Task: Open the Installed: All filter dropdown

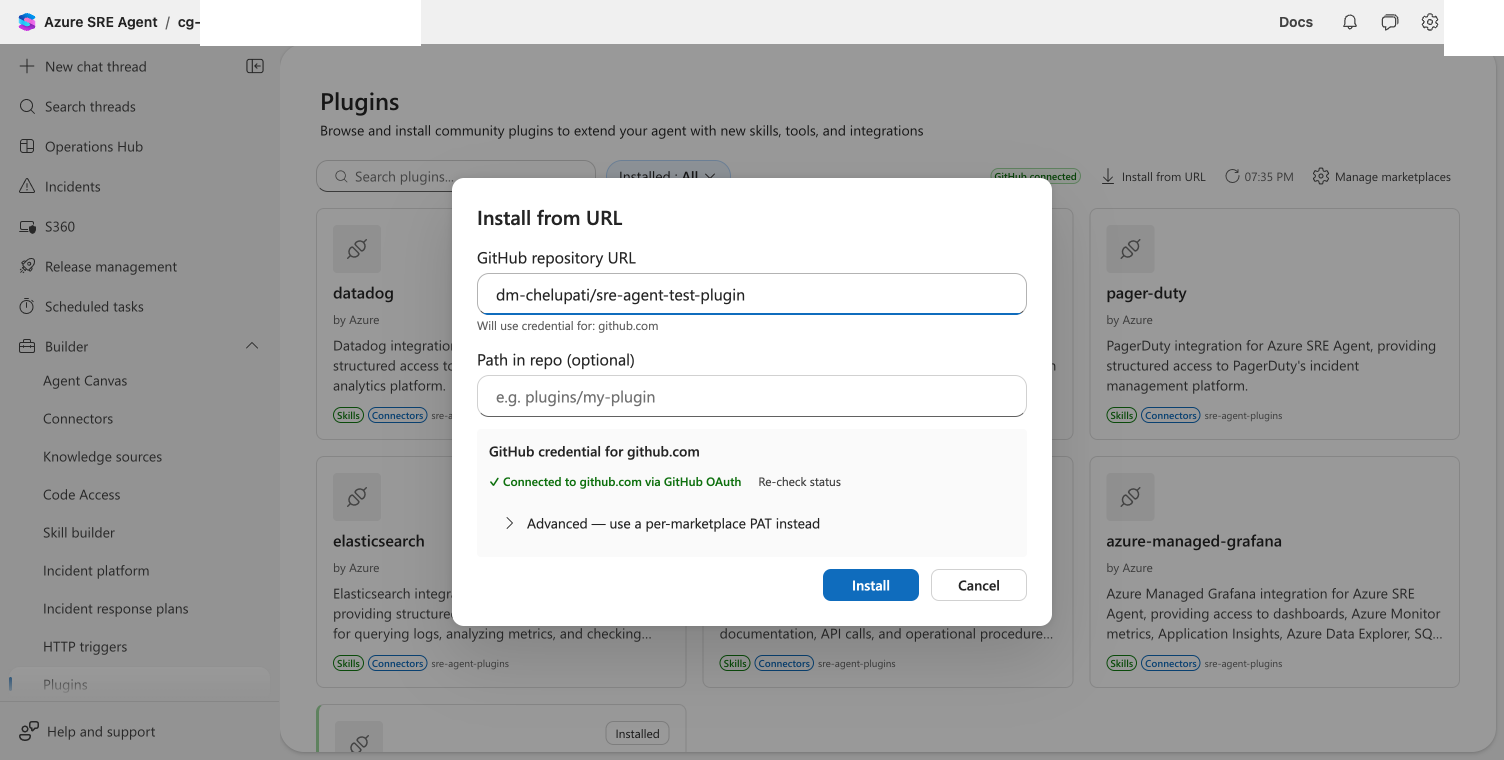Action: coord(668,176)
